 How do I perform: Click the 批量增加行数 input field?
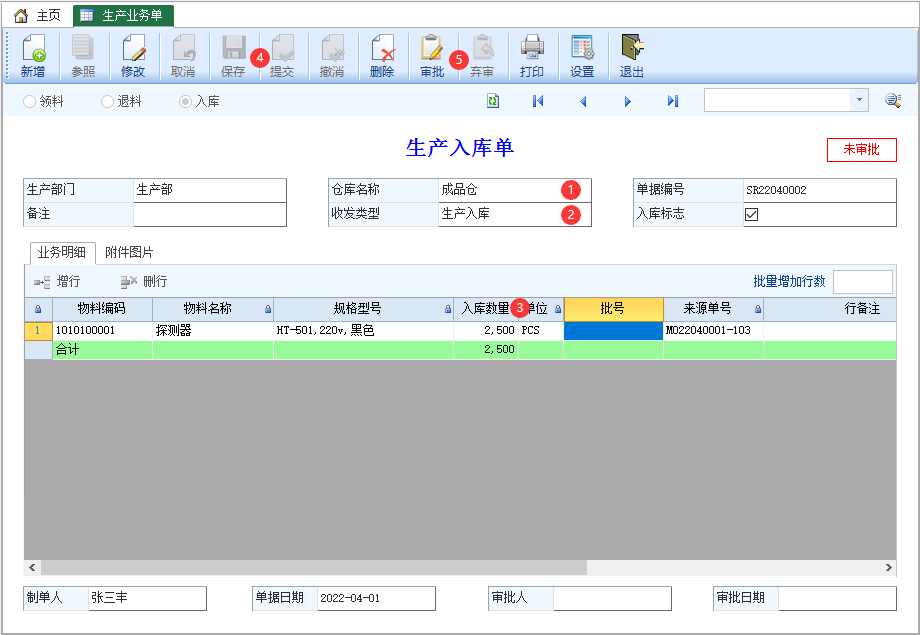tap(862, 282)
